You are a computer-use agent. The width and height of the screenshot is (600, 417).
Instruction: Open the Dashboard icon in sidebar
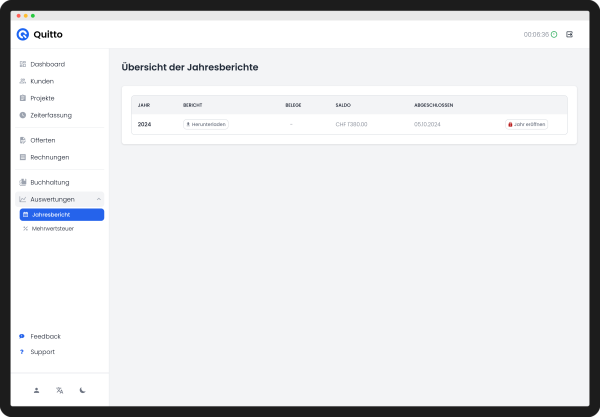pyautogui.click(x=23, y=64)
